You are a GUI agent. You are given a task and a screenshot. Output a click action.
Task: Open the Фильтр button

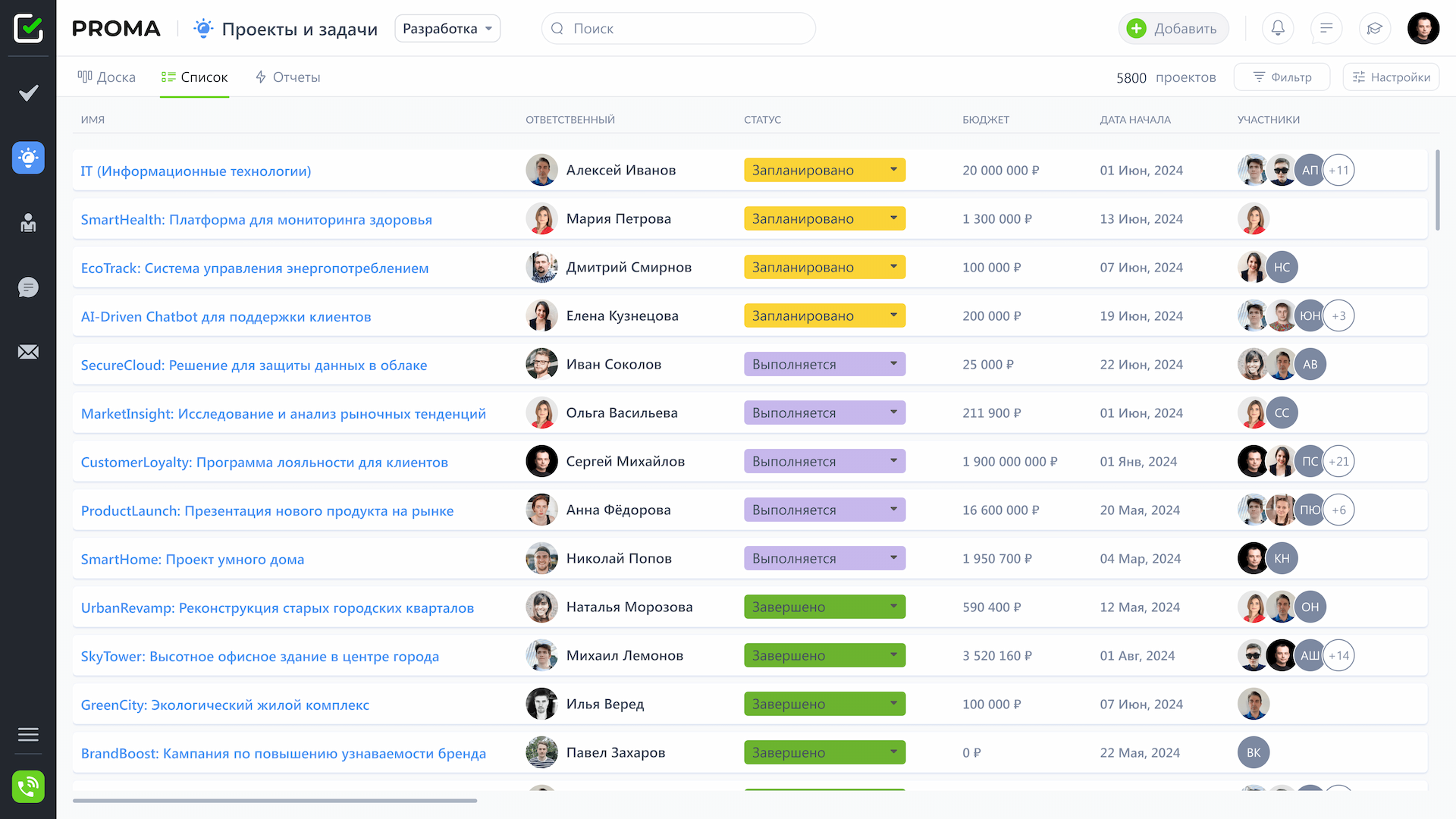(1282, 77)
